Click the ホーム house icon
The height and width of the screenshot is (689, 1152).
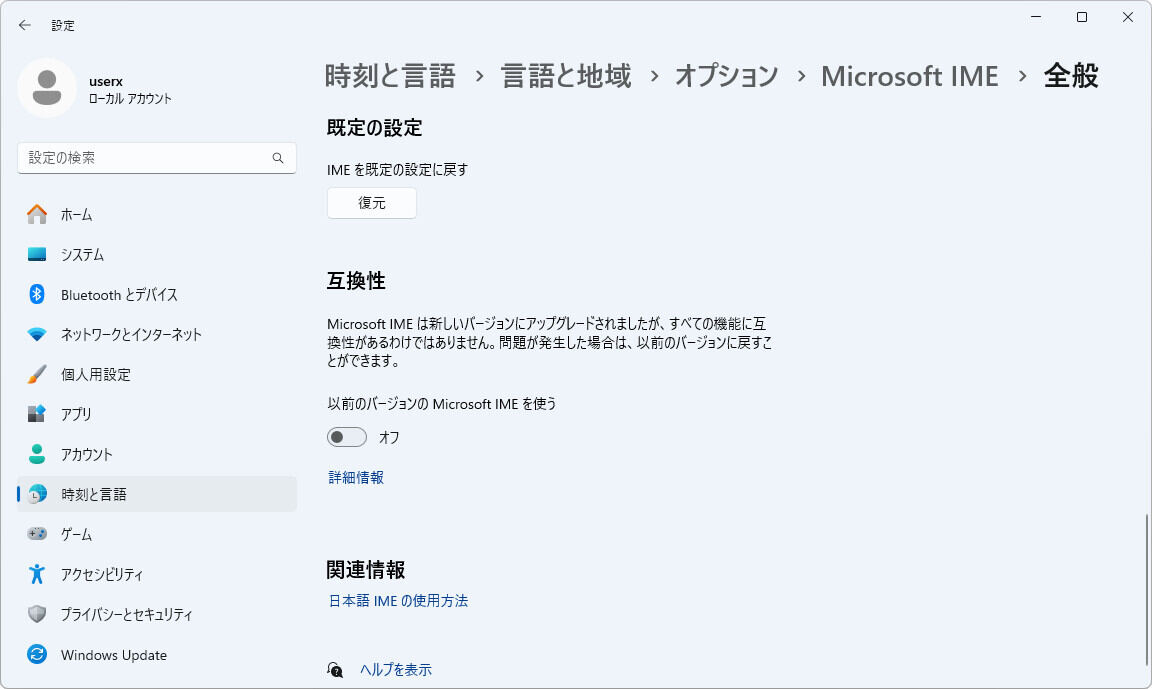click(37, 214)
